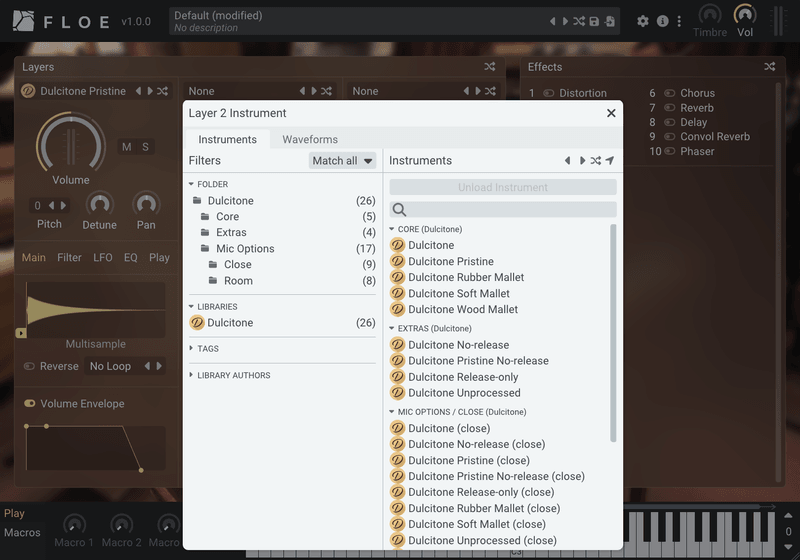Screen dimensions: 800x560
Task: Save the current preset with floppy icon
Action: [594, 21]
